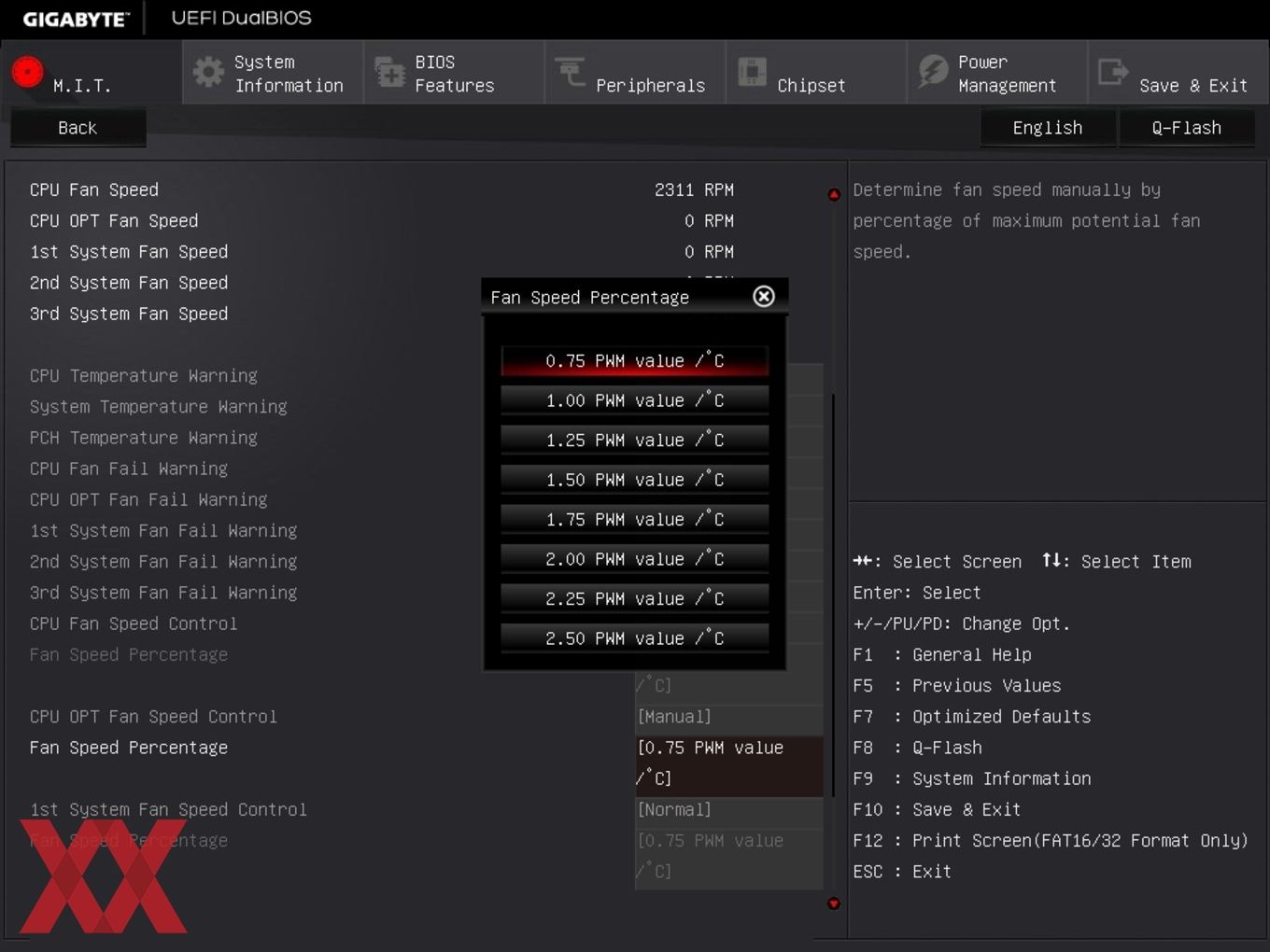Go to the Peripherals tab

pos(635,72)
